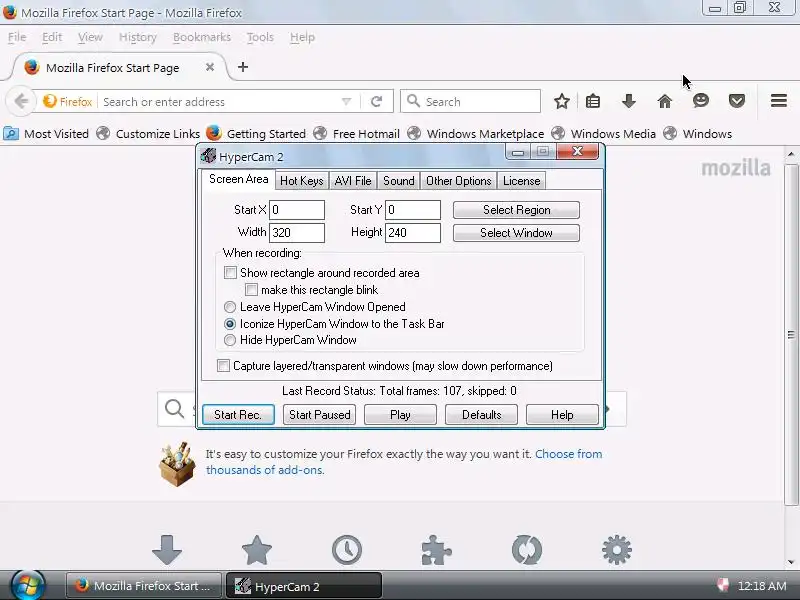Expand the address bar history dropdown arrow
Viewport: 800px width, 600px height.
tap(346, 102)
